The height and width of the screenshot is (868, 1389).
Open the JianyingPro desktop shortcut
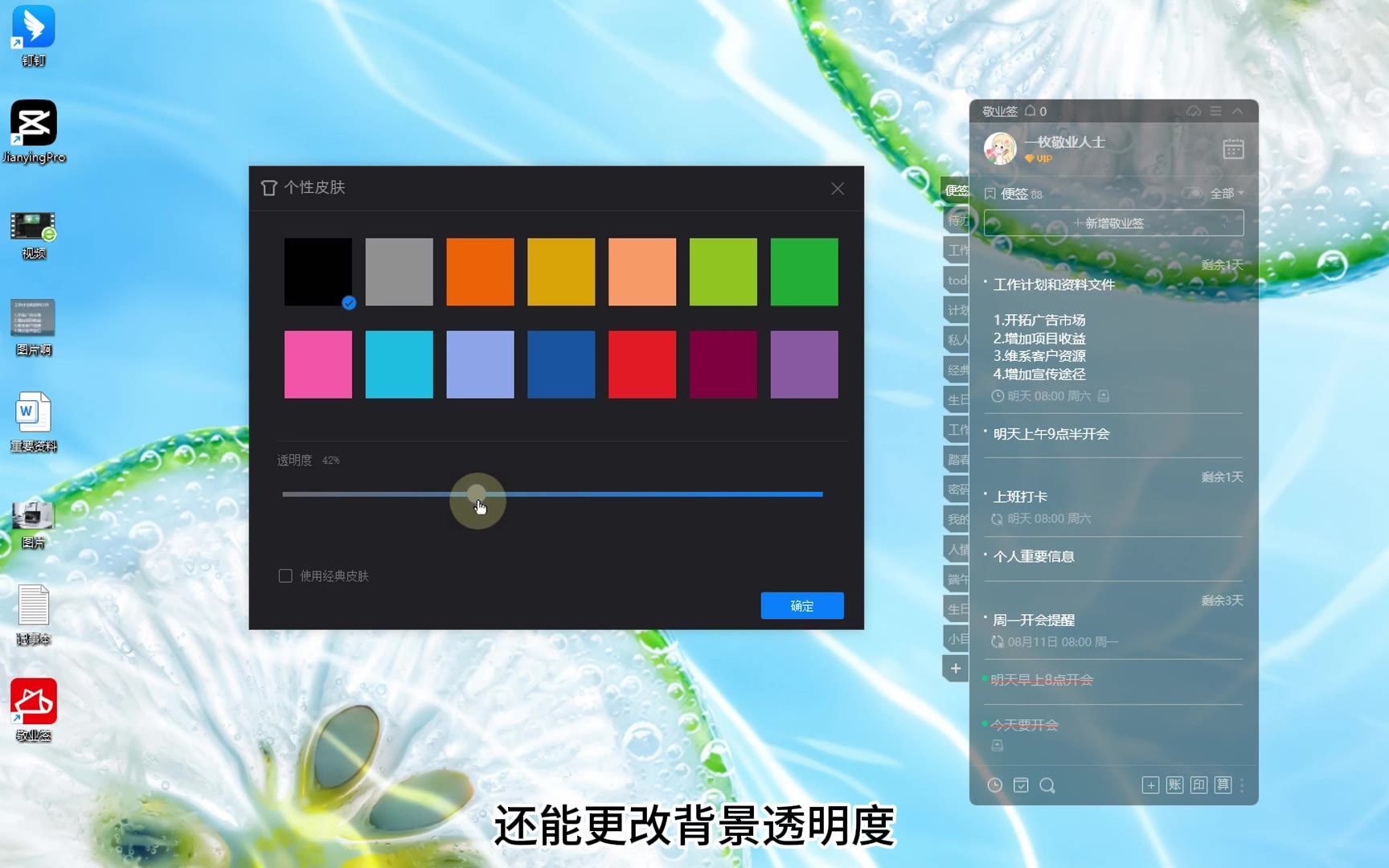[x=33, y=132]
